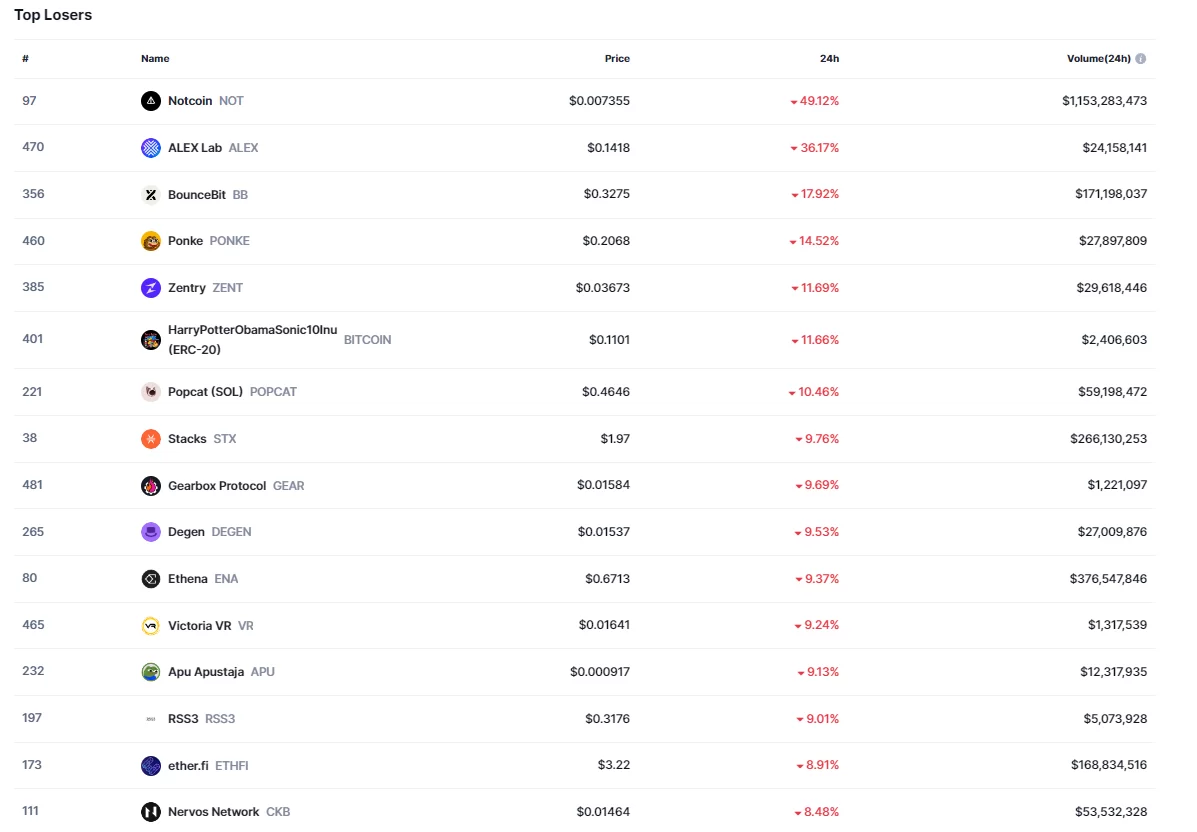This screenshot has height=832, width=1197.
Task: Open the Victoria VR coin link
Action: click(x=197, y=626)
